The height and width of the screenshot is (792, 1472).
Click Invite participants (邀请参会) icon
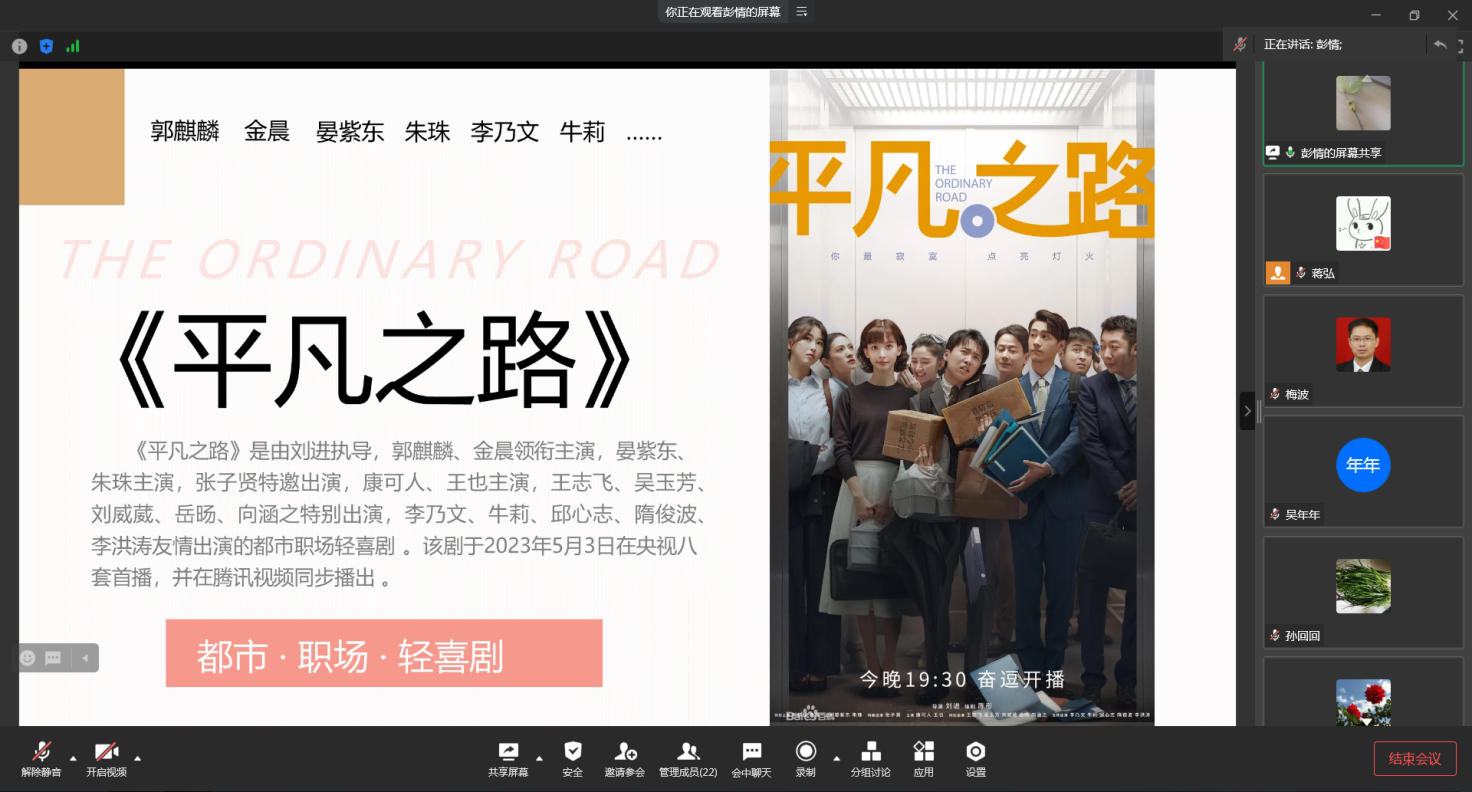pyautogui.click(x=626, y=759)
